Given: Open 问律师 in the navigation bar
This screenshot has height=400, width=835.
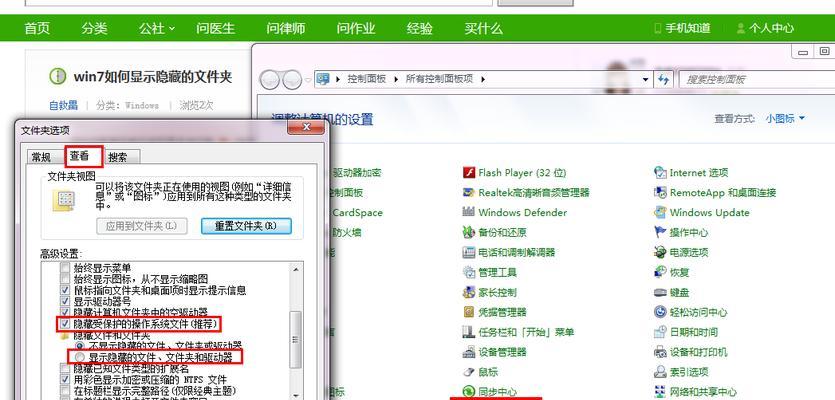Looking at the screenshot, I should pos(286,28).
